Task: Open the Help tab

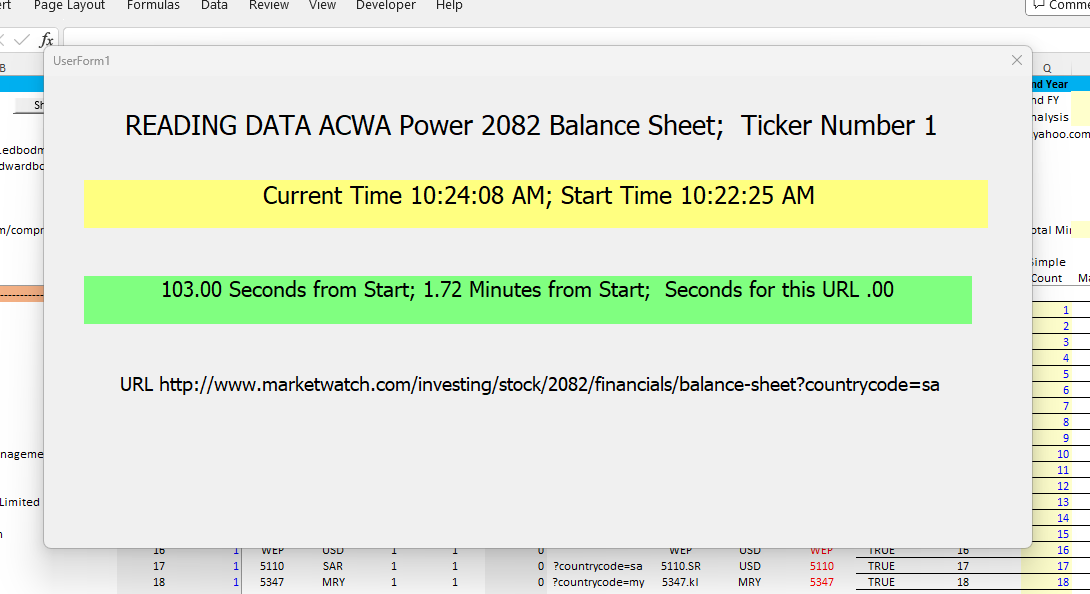Action: coord(449,6)
